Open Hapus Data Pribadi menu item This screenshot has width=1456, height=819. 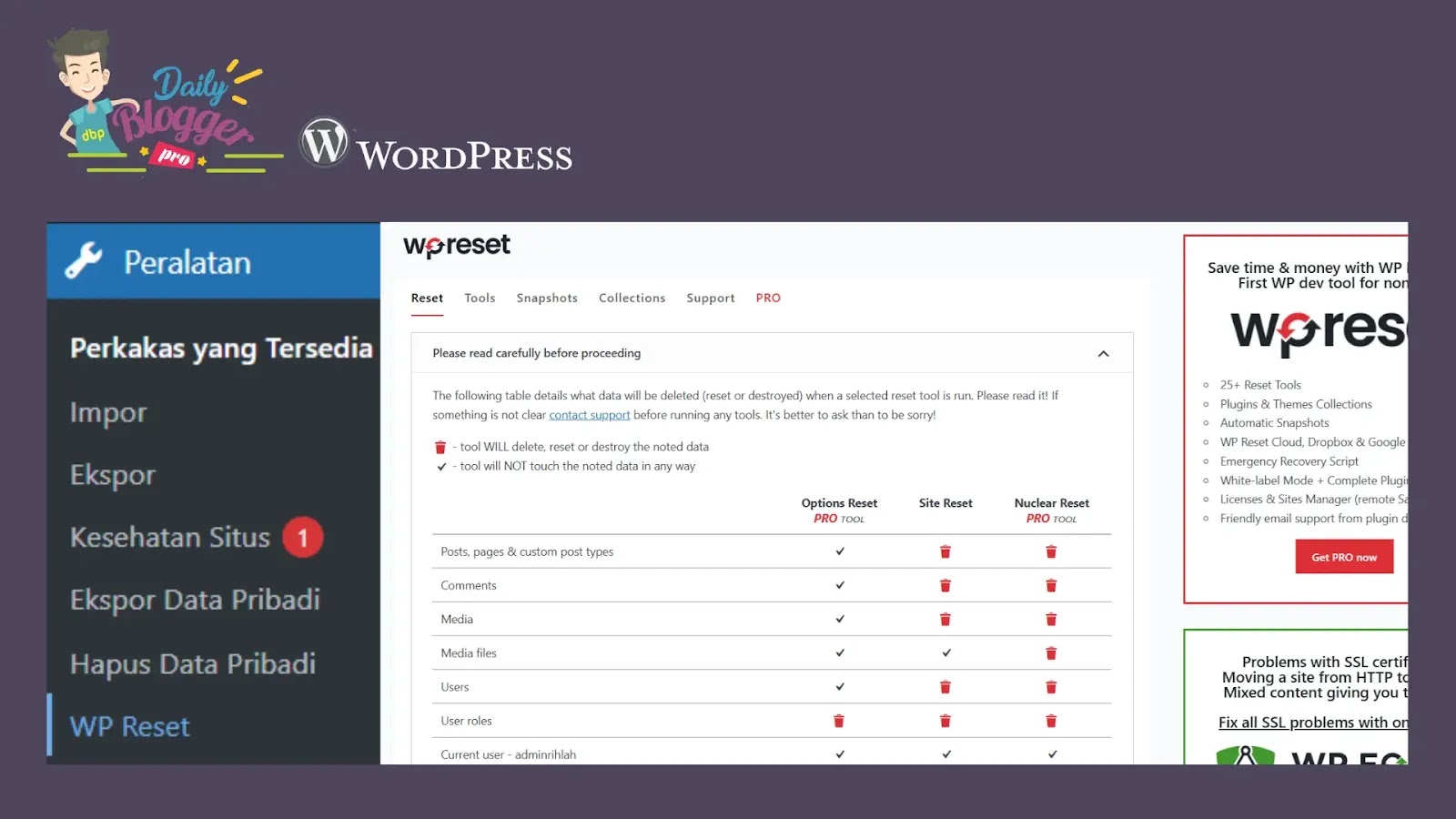point(193,663)
